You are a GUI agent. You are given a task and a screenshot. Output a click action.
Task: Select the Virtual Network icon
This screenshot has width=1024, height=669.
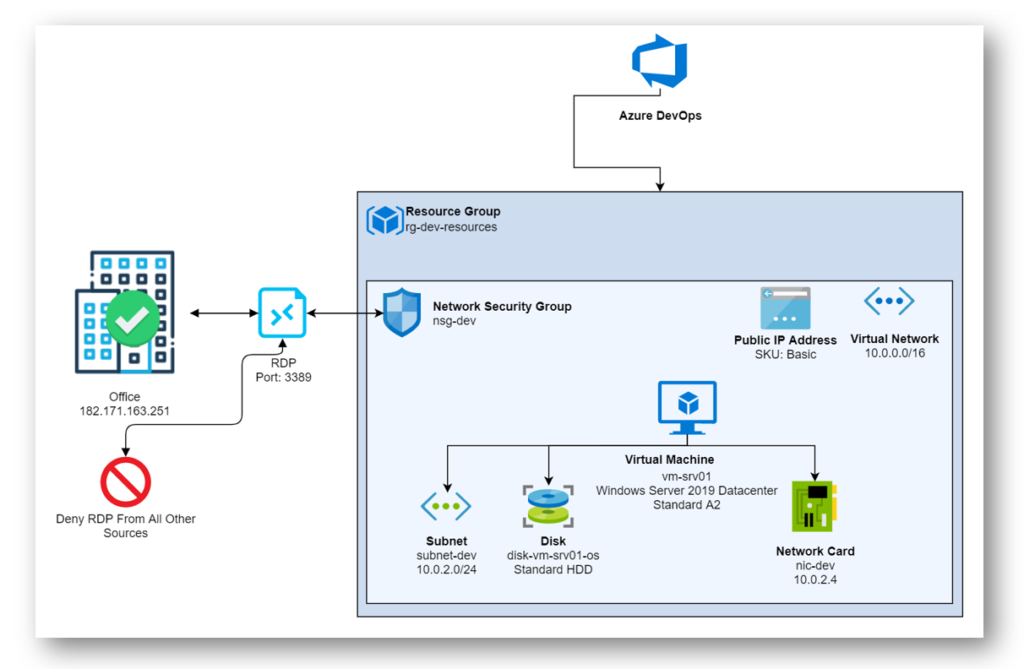click(x=889, y=301)
